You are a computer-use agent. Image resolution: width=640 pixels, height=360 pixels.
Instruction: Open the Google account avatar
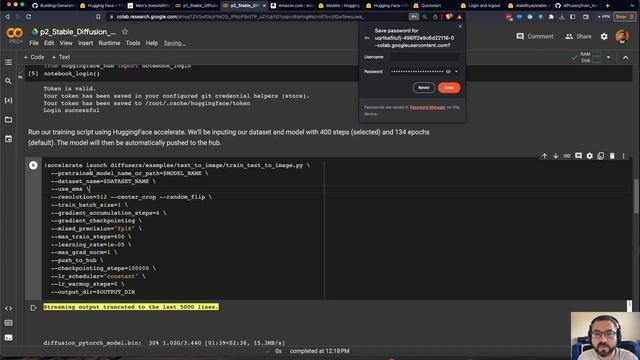pyautogui.click(x=622, y=36)
